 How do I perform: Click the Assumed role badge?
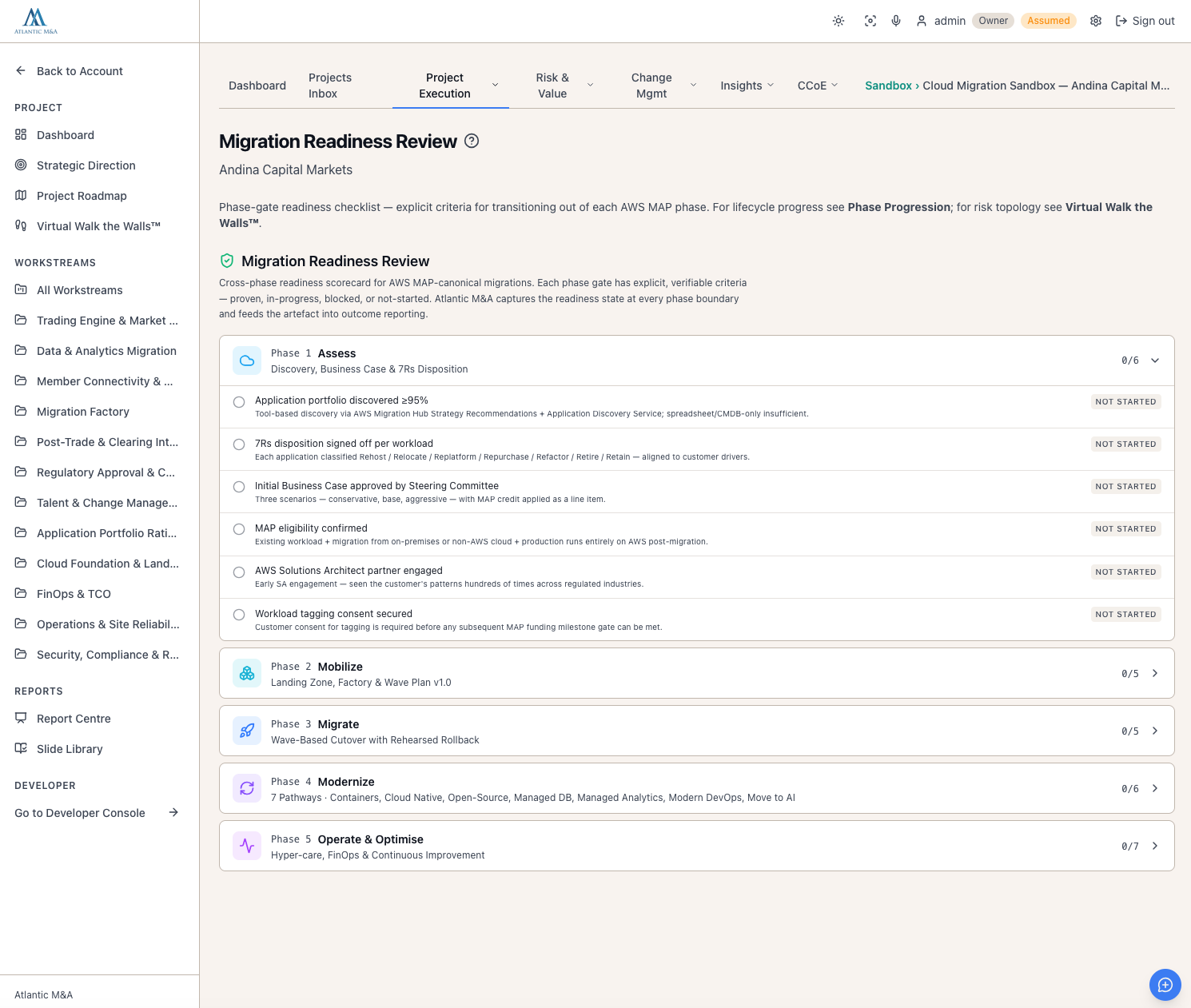(x=1048, y=21)
